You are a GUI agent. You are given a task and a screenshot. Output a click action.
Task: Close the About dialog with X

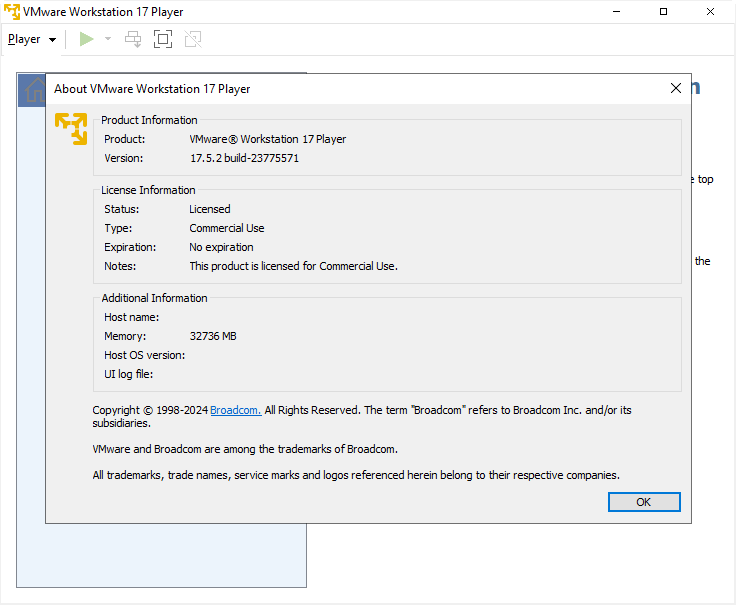pos(675,88)
